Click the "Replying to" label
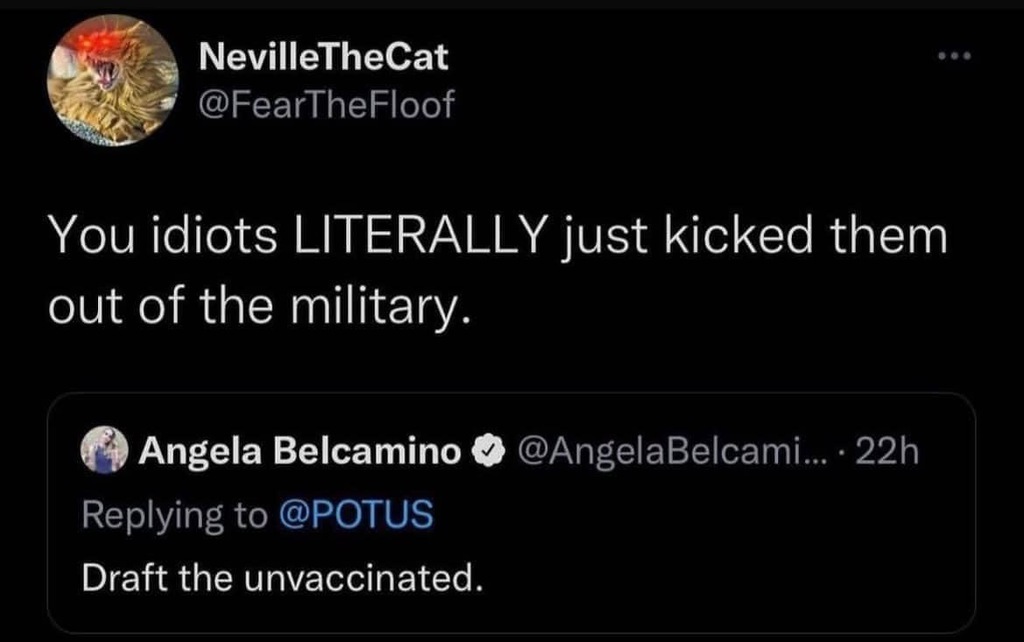1024x642 pixels. coord(173,514)
